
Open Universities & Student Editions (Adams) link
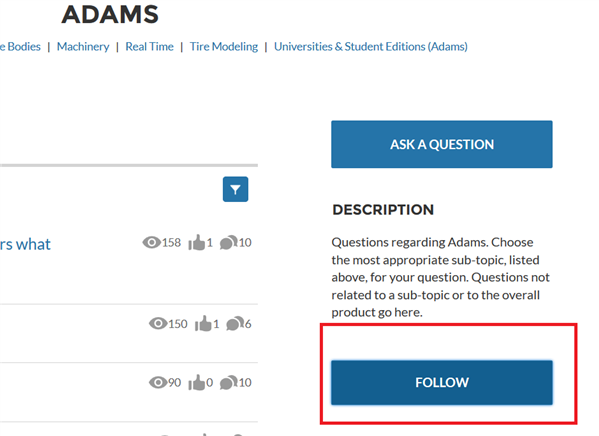[371, 47]
